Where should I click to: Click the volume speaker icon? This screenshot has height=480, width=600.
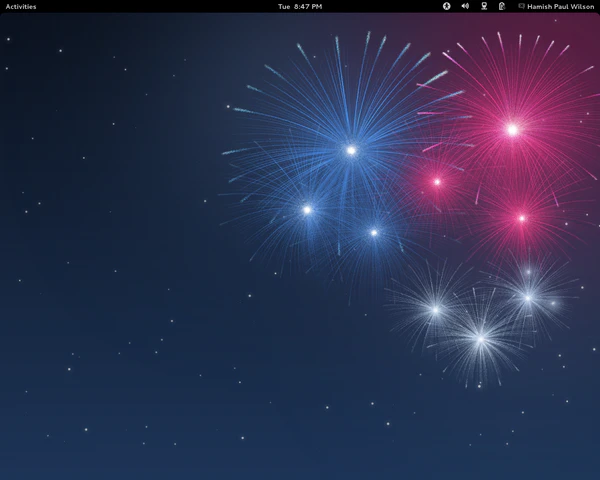(x=465, y=6)
